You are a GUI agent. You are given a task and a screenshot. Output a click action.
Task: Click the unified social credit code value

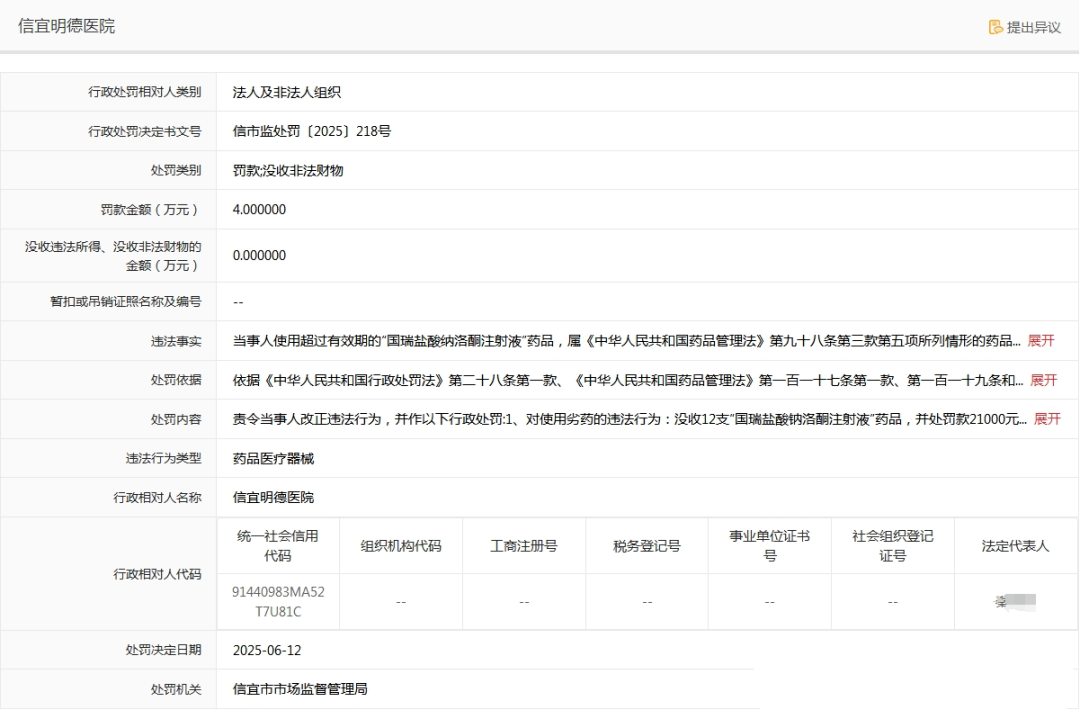point(278,601)
